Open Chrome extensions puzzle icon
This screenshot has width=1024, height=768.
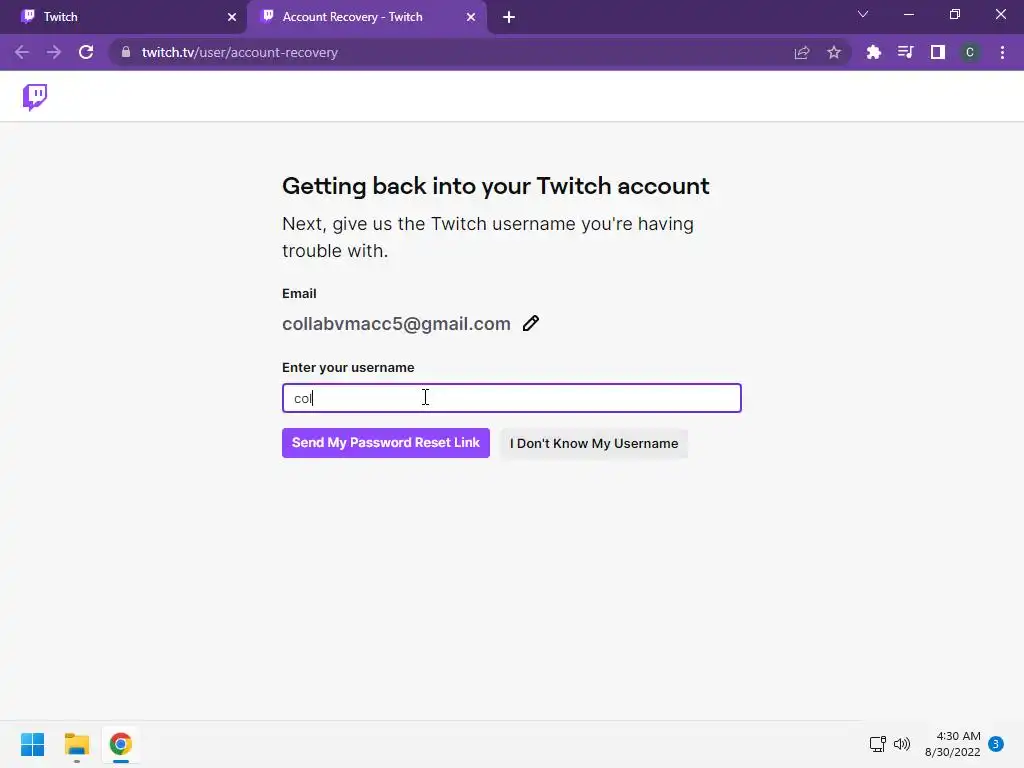pos(873,52)
